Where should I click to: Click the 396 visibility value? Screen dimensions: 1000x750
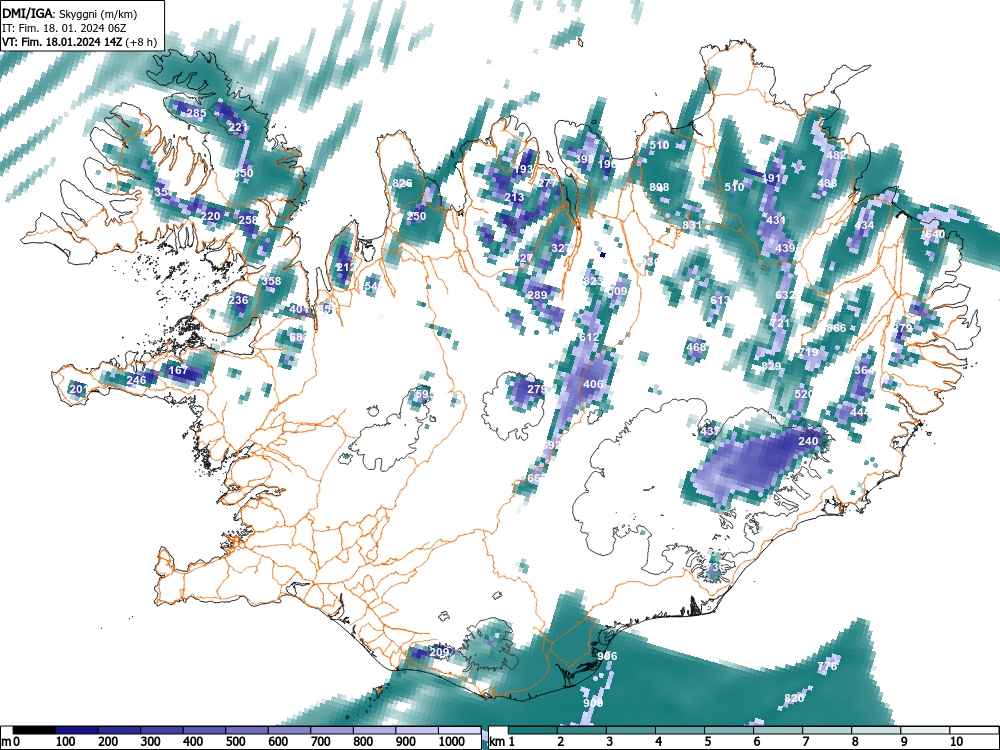pyautogui.click(x=584, y=159)
